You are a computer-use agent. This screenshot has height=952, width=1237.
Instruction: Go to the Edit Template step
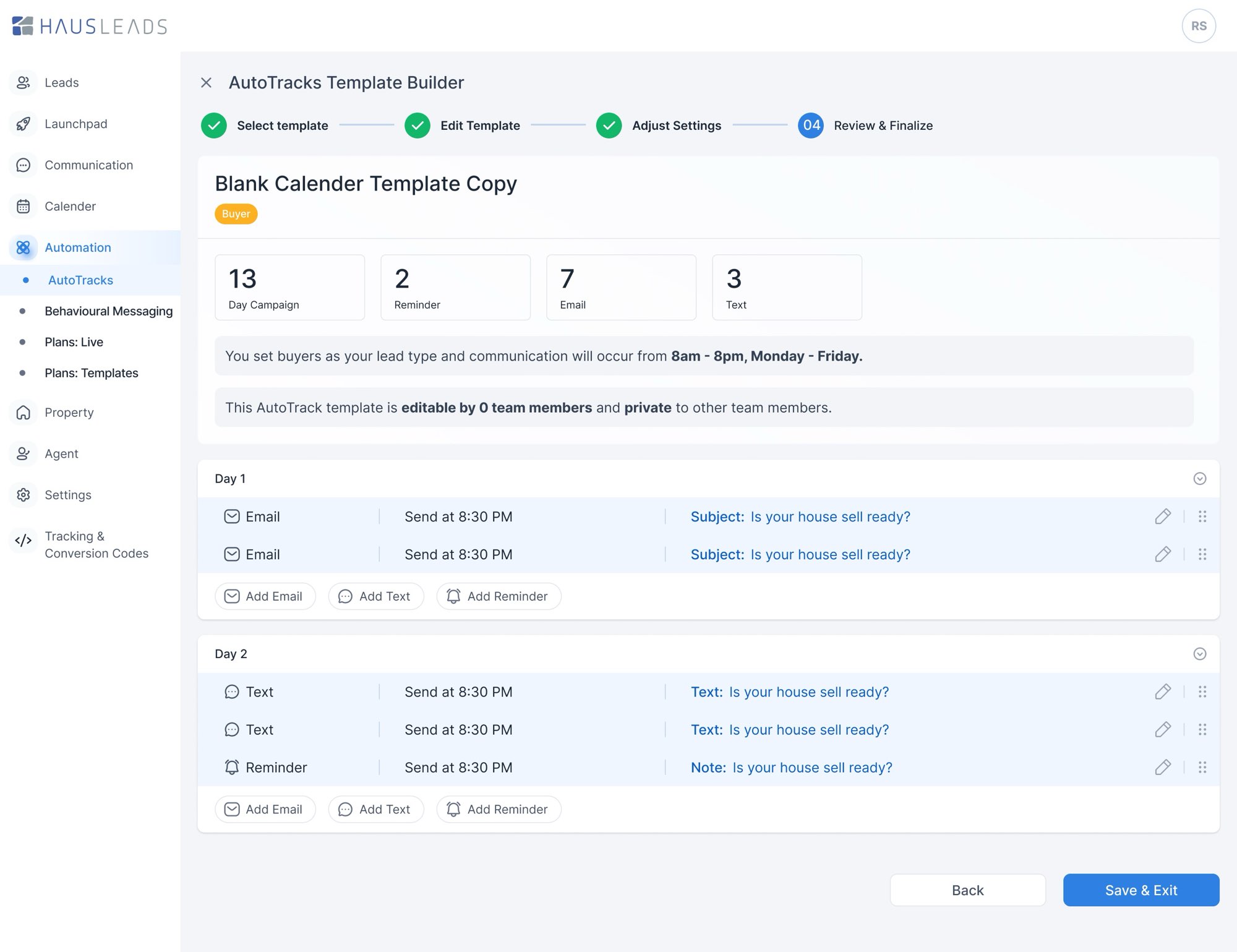click(462, 126)
